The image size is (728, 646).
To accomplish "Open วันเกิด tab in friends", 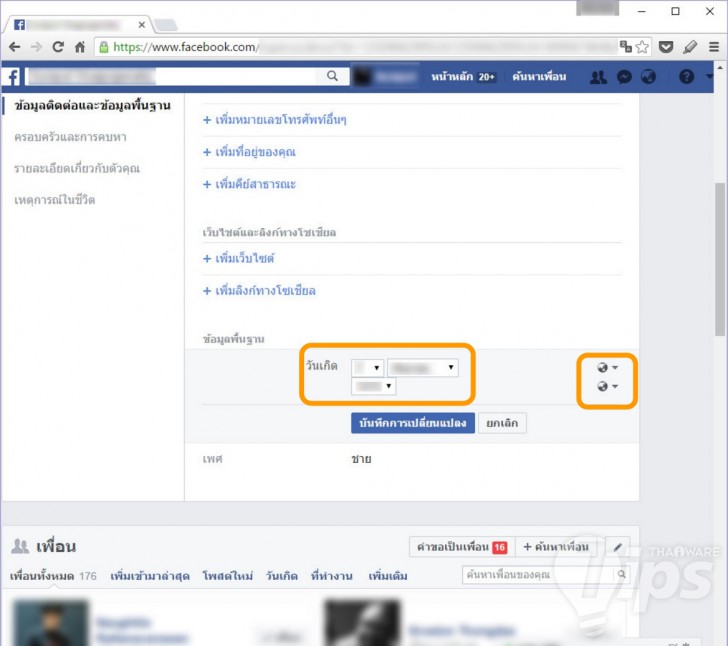I will (x=281, y=576).
